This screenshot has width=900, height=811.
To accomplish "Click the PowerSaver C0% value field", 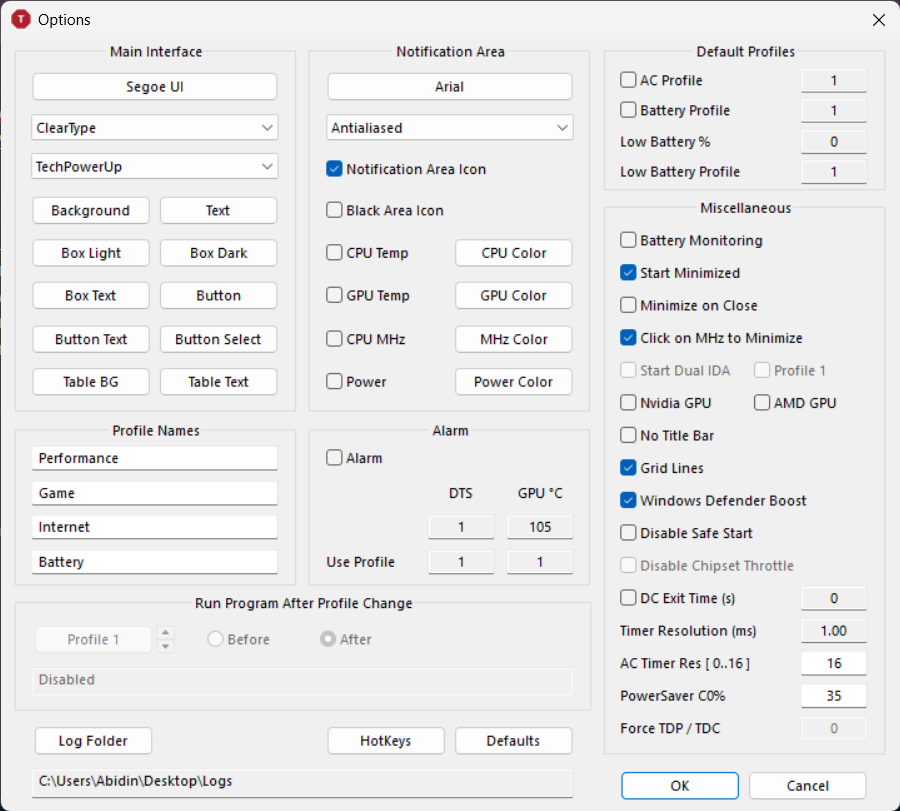I will [x=833, y=696].
